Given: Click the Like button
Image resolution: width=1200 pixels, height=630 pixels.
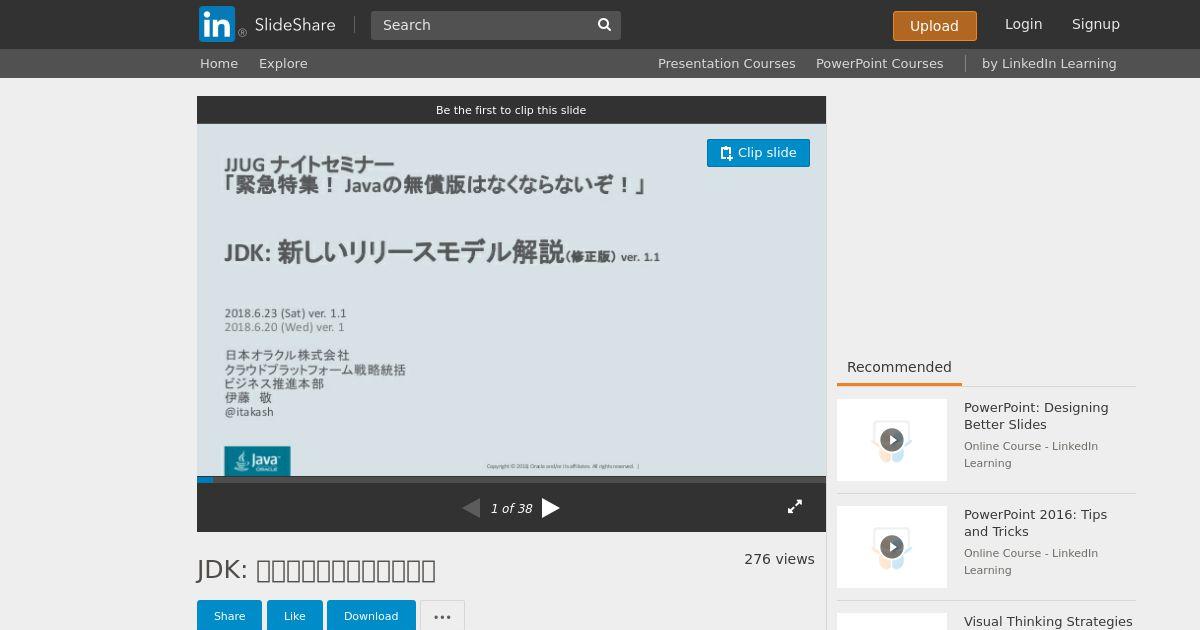Looking at the screenshot, I should pyautogui.click(x=295, y=616).
